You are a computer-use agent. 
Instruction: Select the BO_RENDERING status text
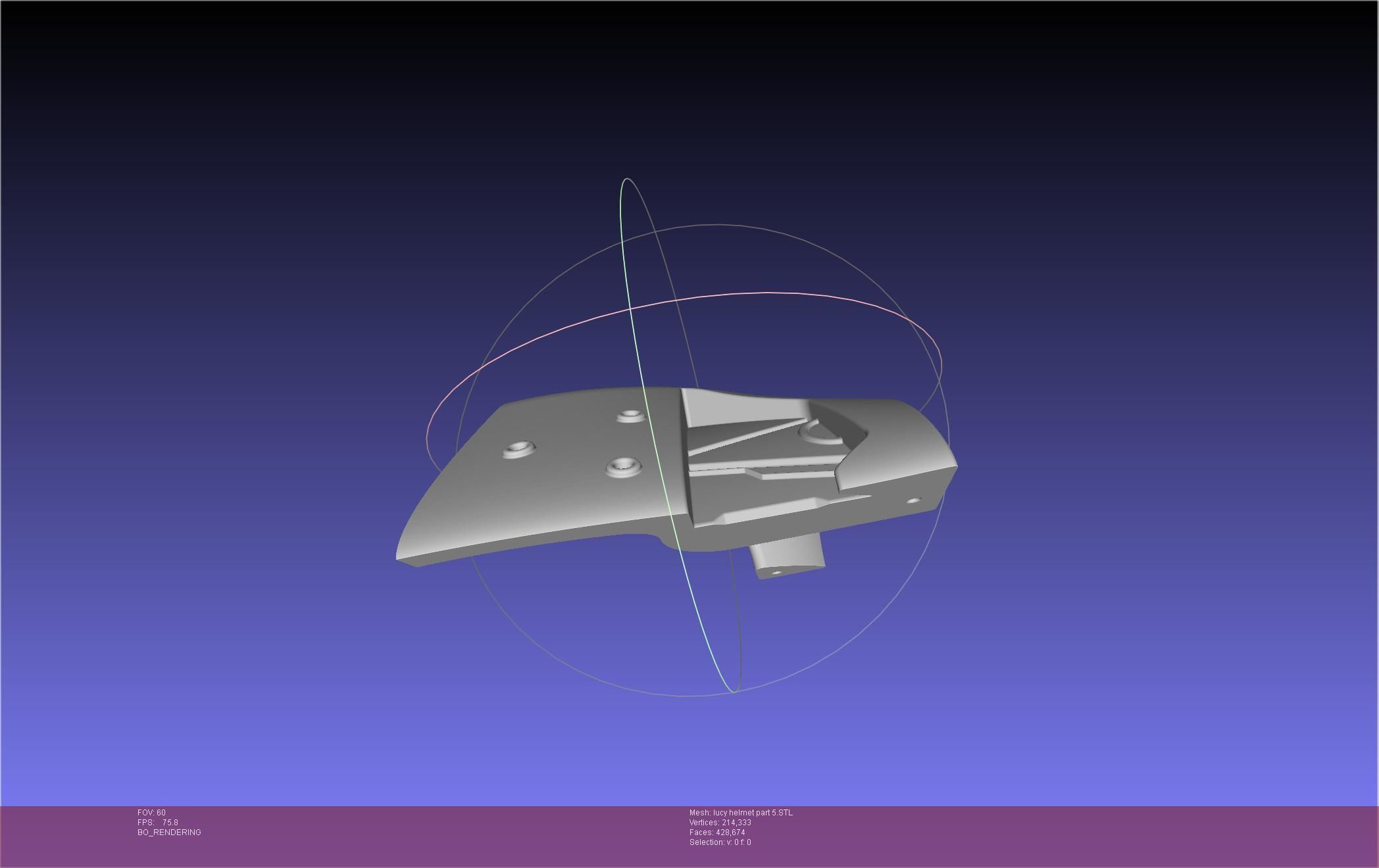169,832
